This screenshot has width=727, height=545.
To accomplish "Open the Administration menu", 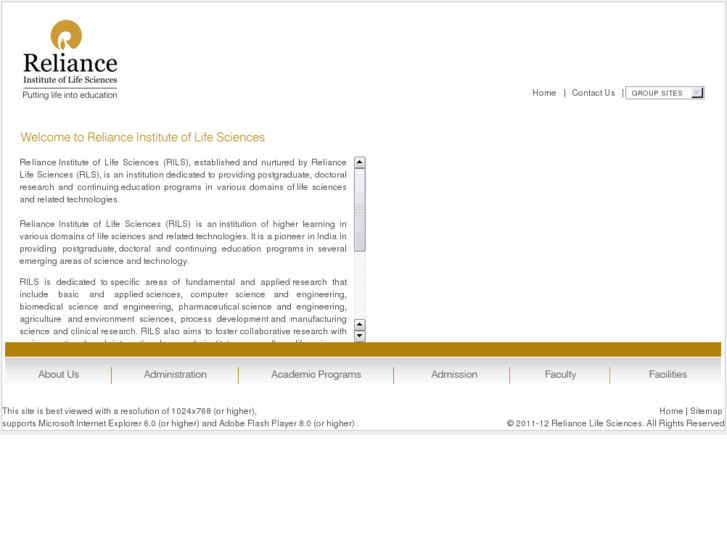I will pyautogui.click(x=175, y=374).
